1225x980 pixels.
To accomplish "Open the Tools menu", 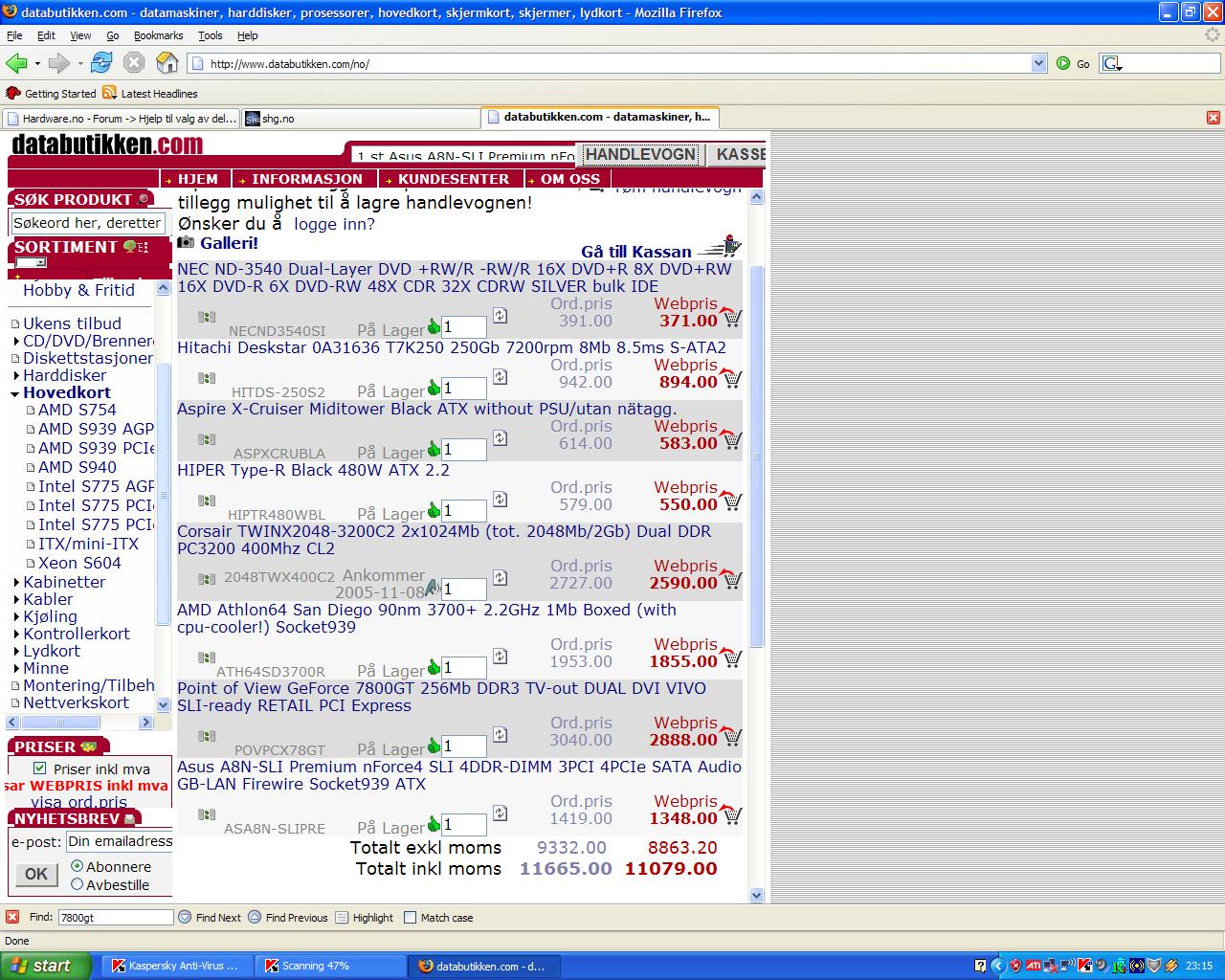I will [x=210, y=35].
